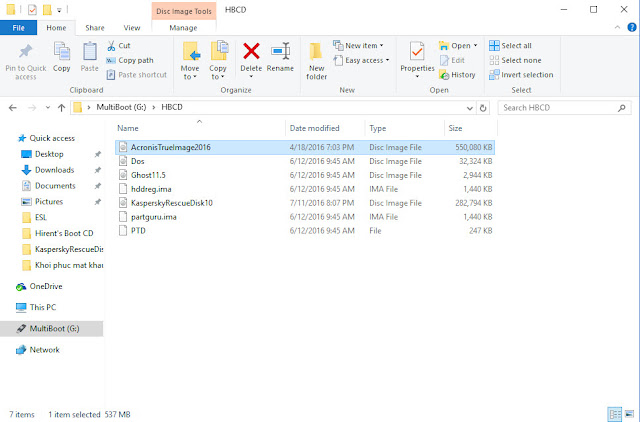Click the Paste icon in ribbon
The width and height of the screenshot is (640, 422).
(x=89, y=51)
